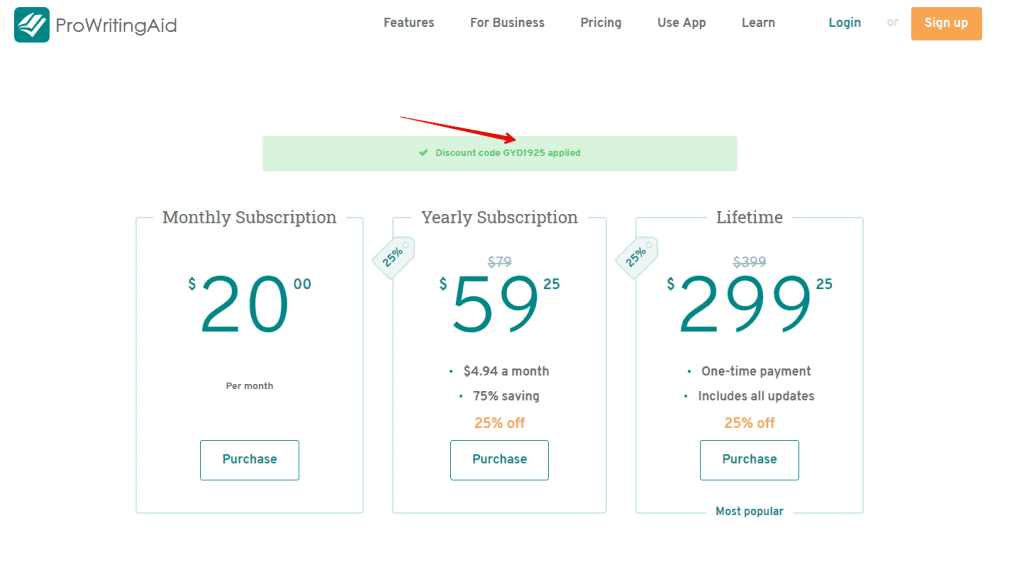The height and width of the screenshot is (569, 1024).
Task: Click the discount code applied banner
Action: point(500,153)
